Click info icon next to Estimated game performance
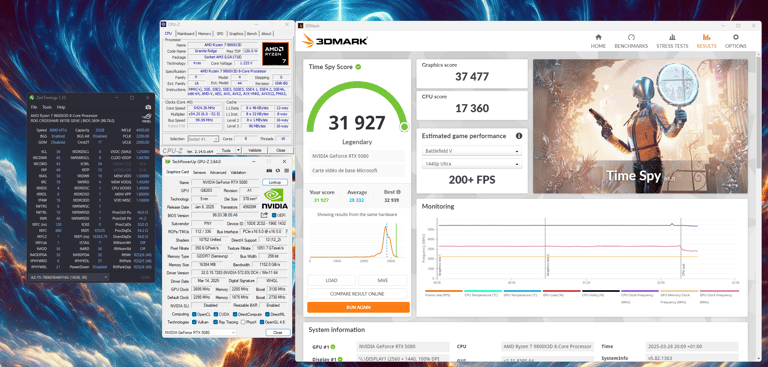The height and width of the screenshot is (367, 768). pyautogui.click(x=519, y=136)
